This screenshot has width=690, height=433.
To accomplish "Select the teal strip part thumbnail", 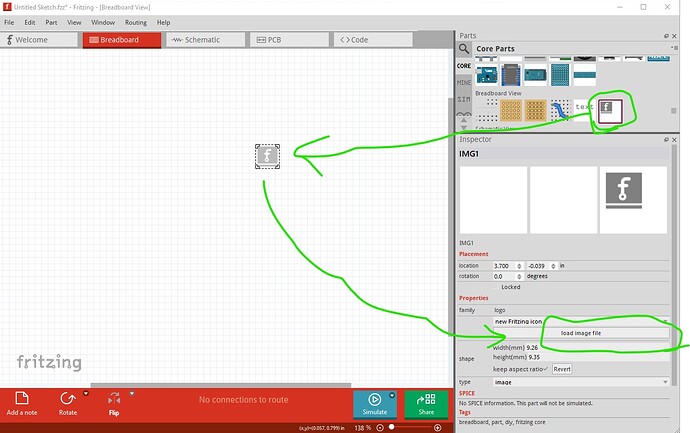I will click(585, 75).
